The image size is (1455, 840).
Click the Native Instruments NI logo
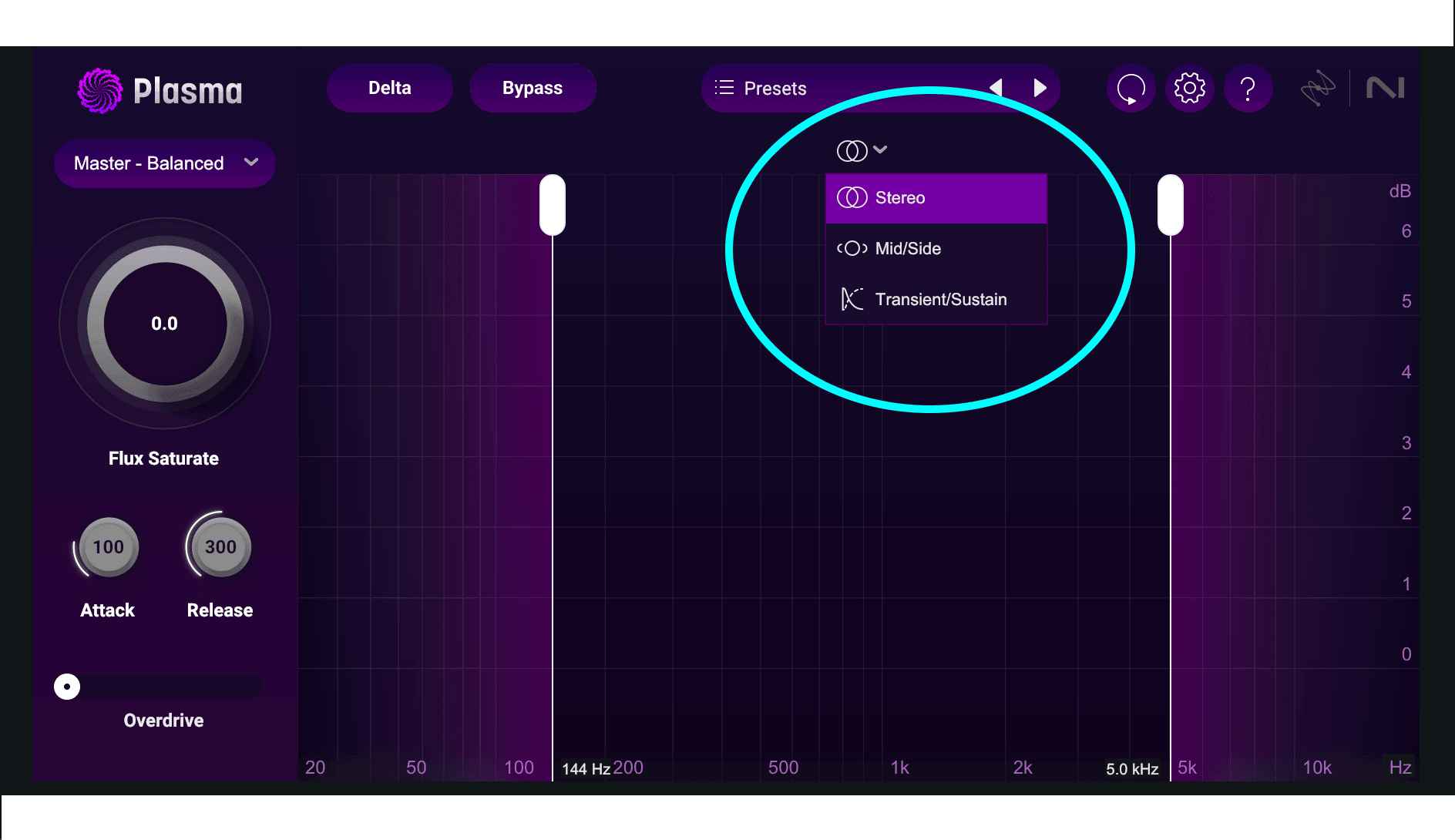coord(1385,88)
